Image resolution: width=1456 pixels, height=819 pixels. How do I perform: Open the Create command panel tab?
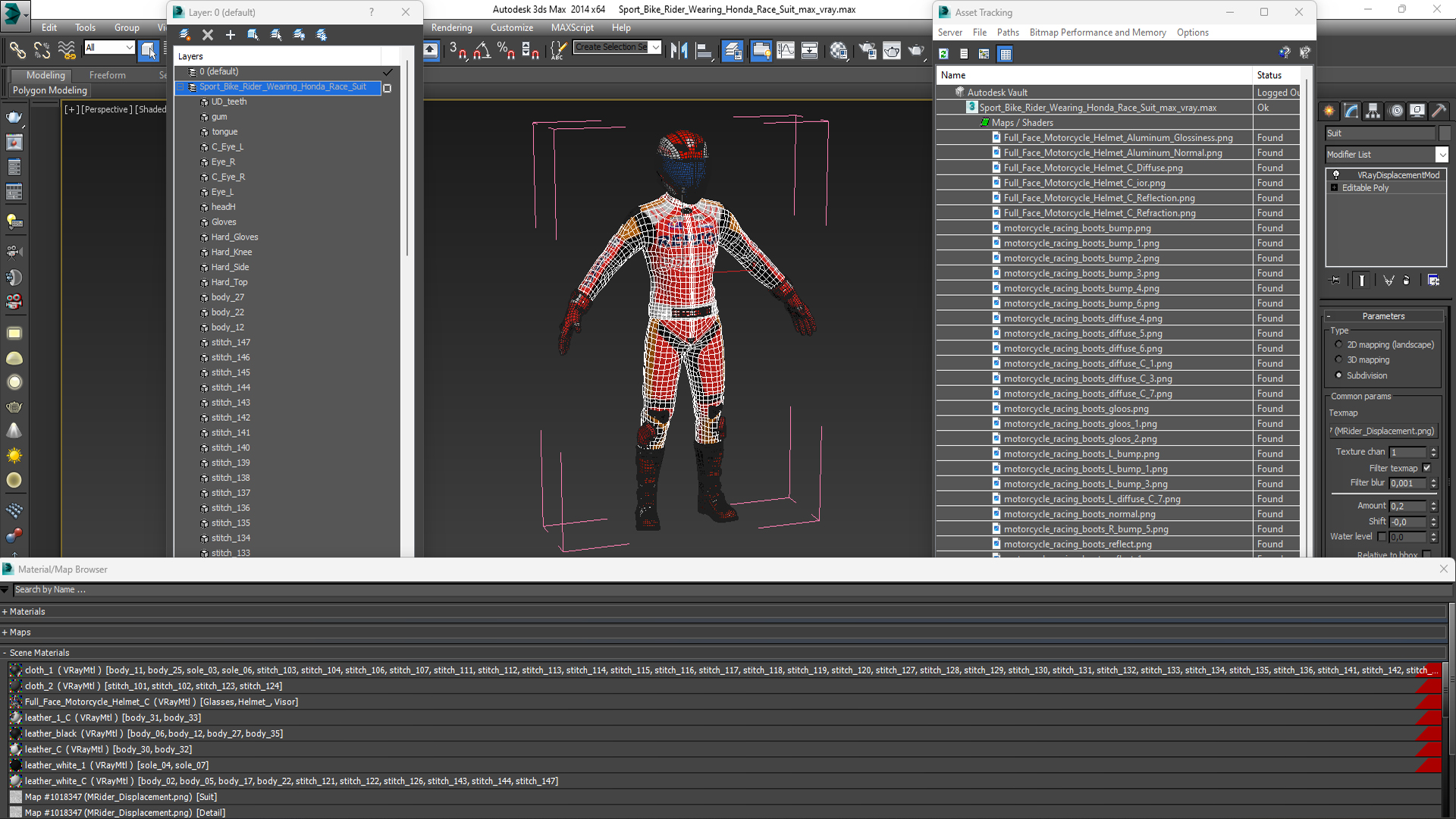pyautogui.click(x=1329, y=111)
